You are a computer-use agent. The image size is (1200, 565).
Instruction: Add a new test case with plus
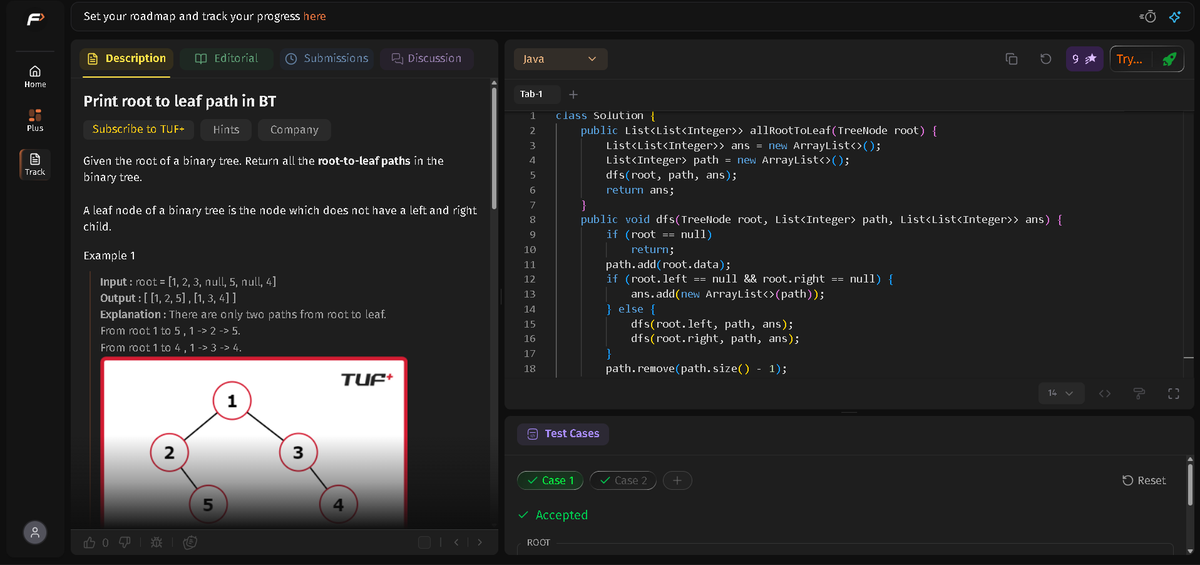tap(677, 480)
